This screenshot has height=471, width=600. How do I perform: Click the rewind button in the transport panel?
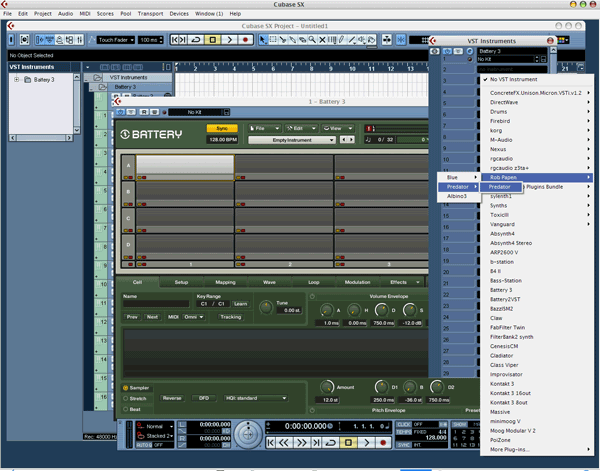(x=286, y=442)
